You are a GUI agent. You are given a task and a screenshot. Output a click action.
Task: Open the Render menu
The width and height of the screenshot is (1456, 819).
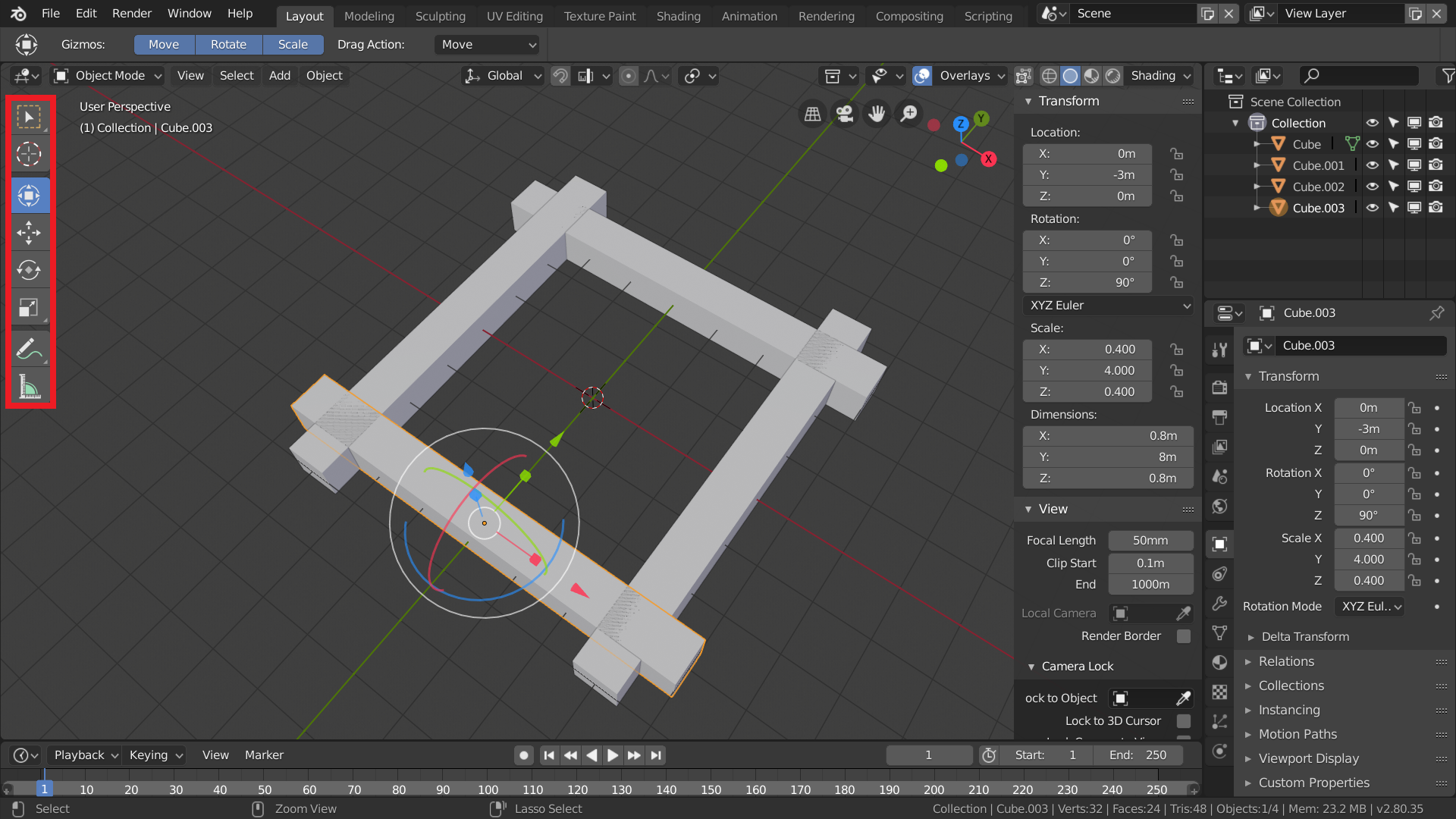(x=132, y=14)
